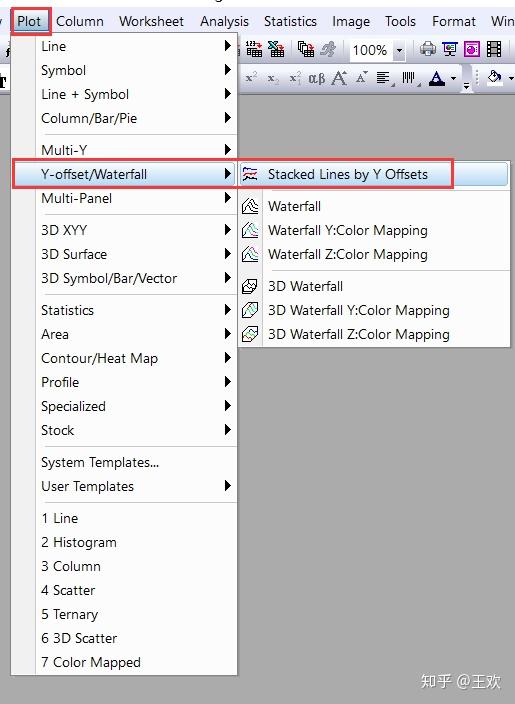Image resolution: width=515 pixels, height=704 pixels.
Task: Open the Statistics menu in menu bar
Action: [x=290, y=21]
